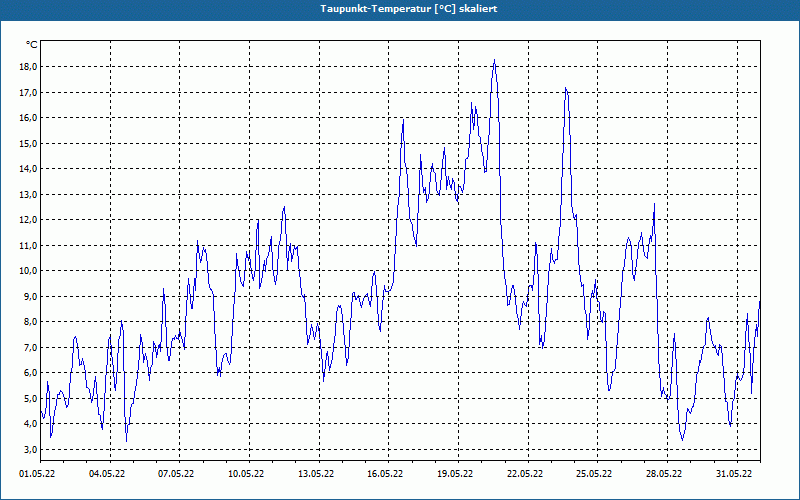800x500 pixels.
Task: Click the 10.05.22 date label
Action: click(x=246, y=474)
